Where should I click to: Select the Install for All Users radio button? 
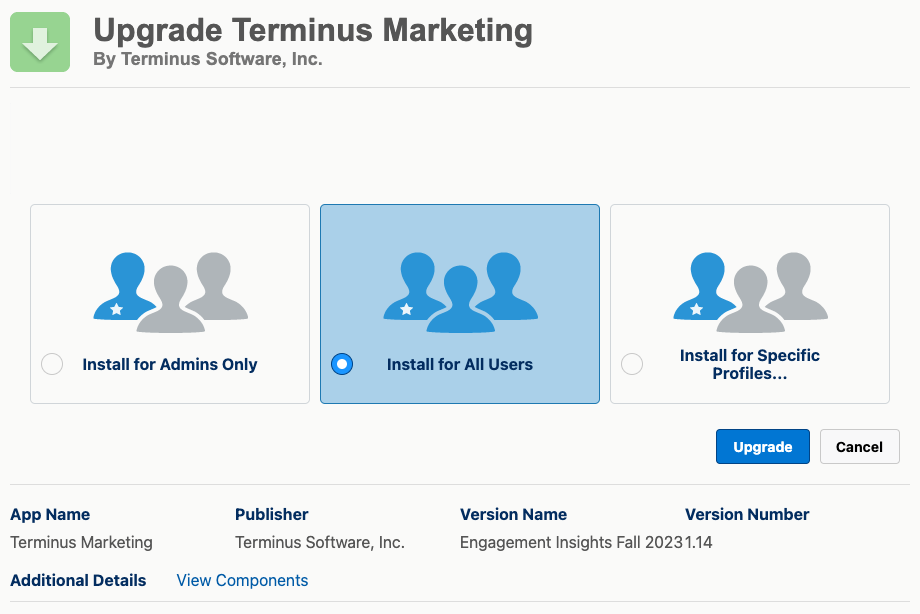click(342, 364)
